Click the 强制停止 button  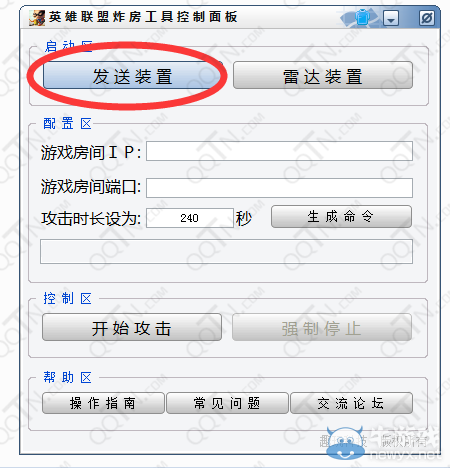322,327
